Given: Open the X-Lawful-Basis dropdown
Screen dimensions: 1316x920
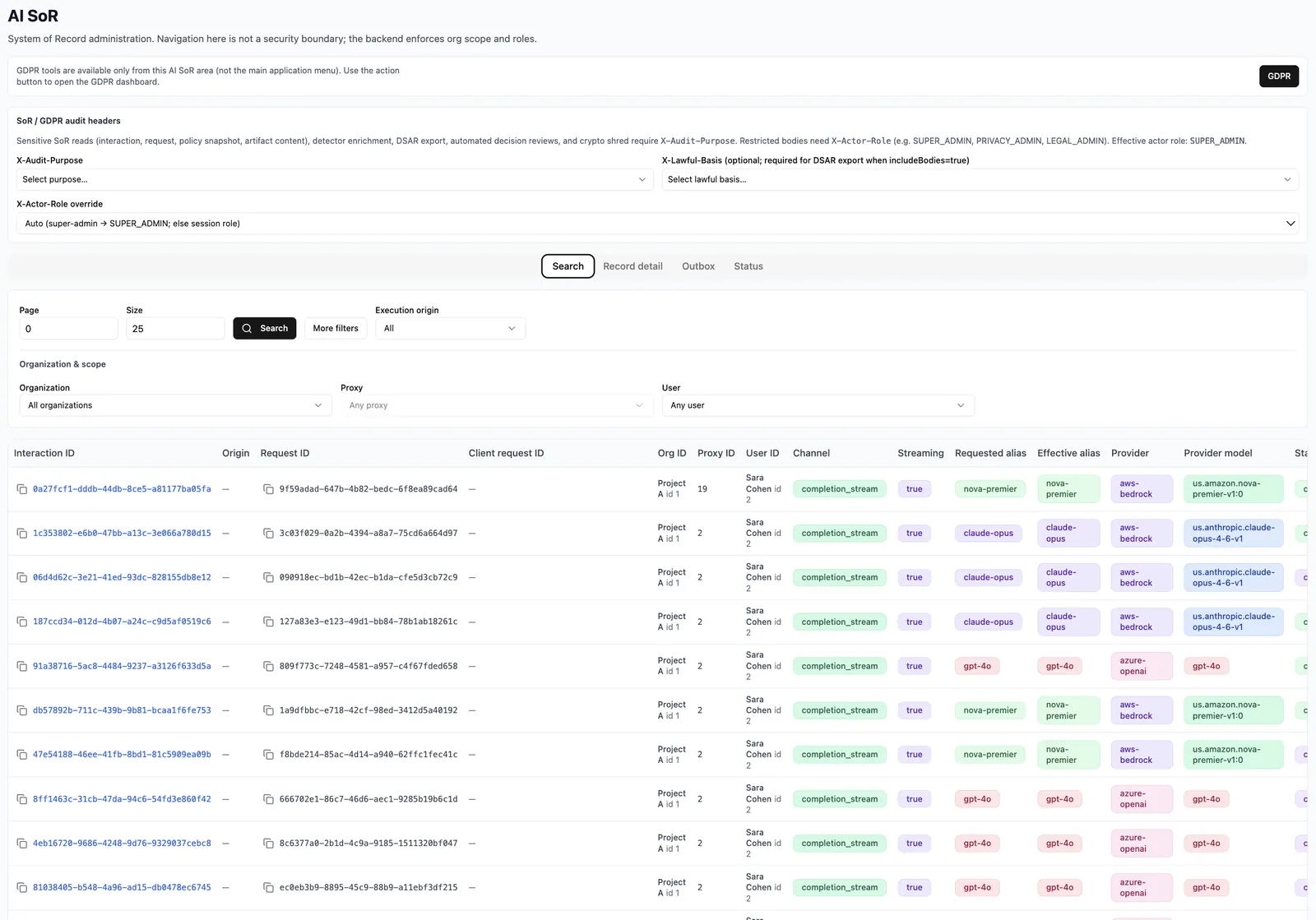Looking at the screenshot, I should pos(980,179).
